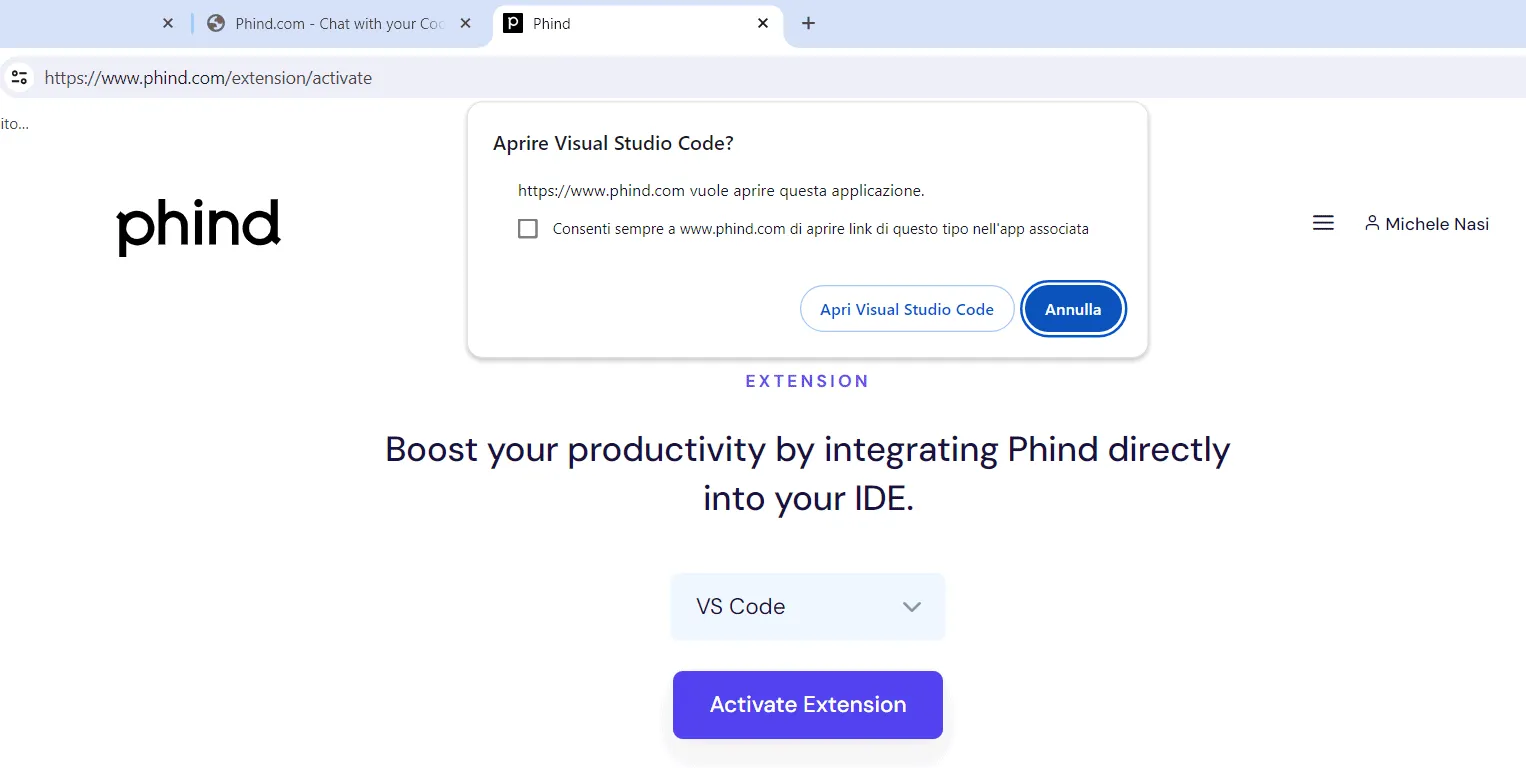Click the Phind logo
1526x768 pixels.
click(x=198, y=226)
